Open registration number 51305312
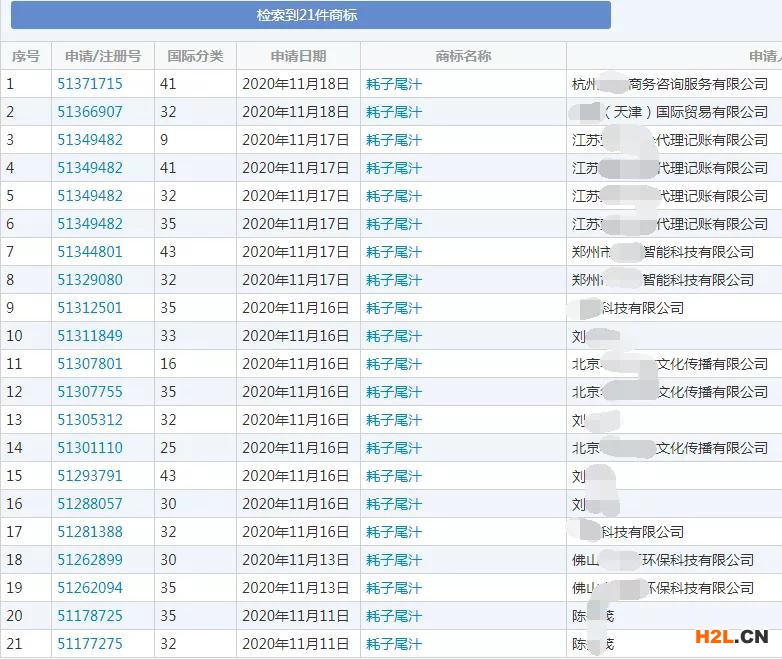The image size is (782, 659). pyautogui.click(x=90, y=420)
